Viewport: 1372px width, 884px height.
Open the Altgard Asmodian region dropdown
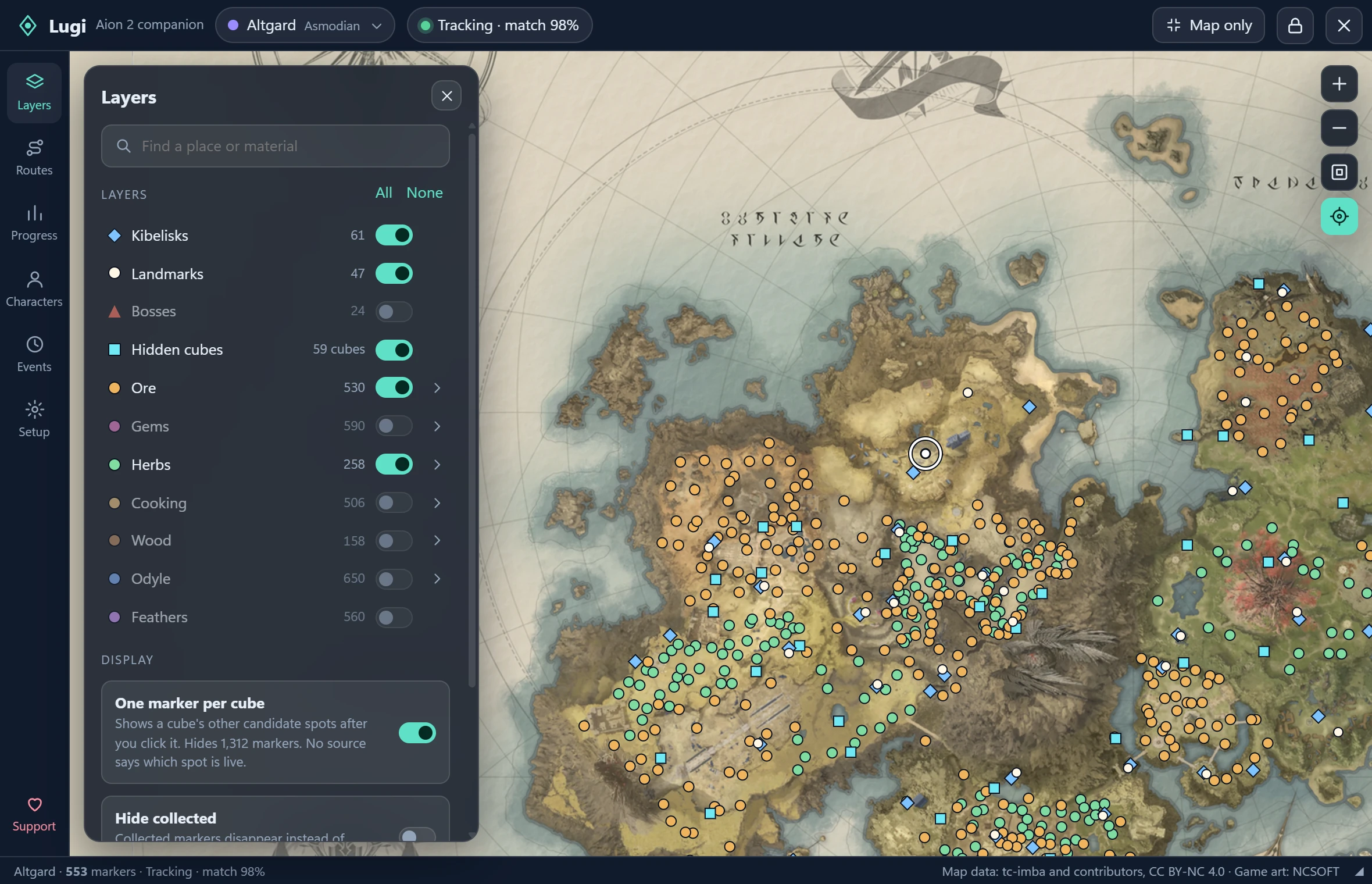(305, 26)
